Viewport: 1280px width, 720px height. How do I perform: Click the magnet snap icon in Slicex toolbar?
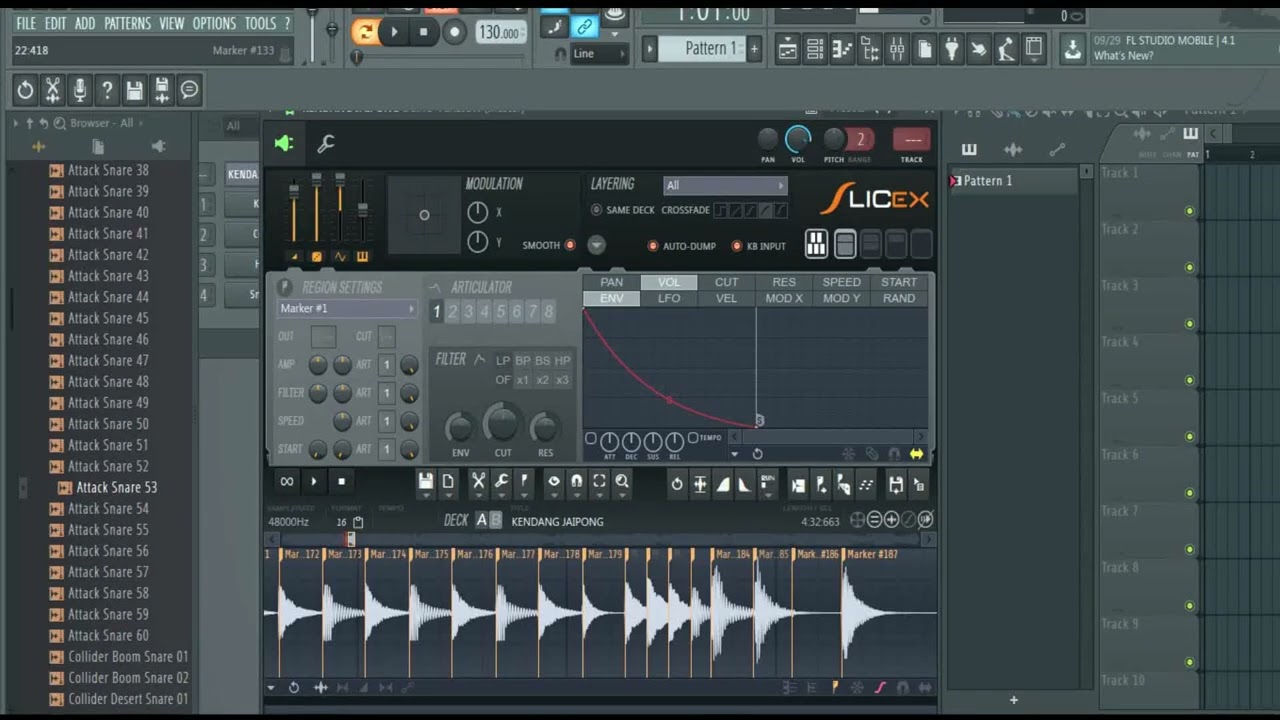(576, 482)
